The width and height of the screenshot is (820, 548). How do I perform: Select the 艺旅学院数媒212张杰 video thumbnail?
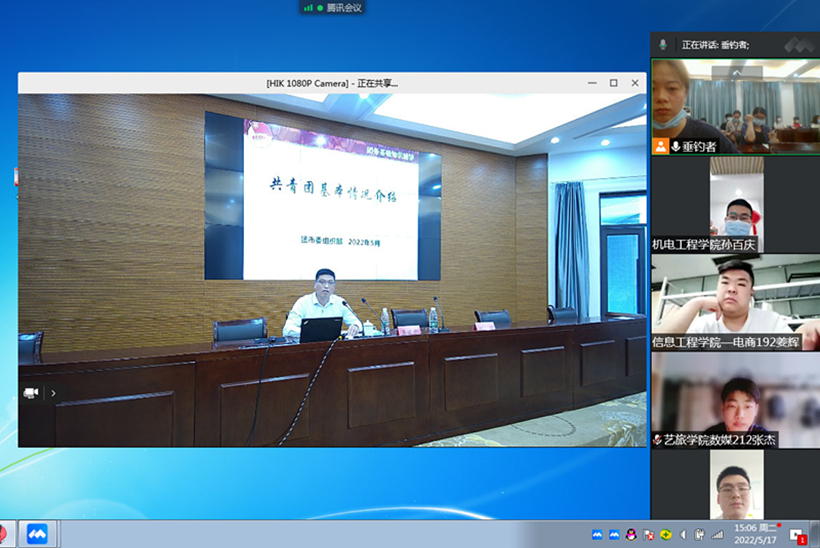tap(736, 400)
